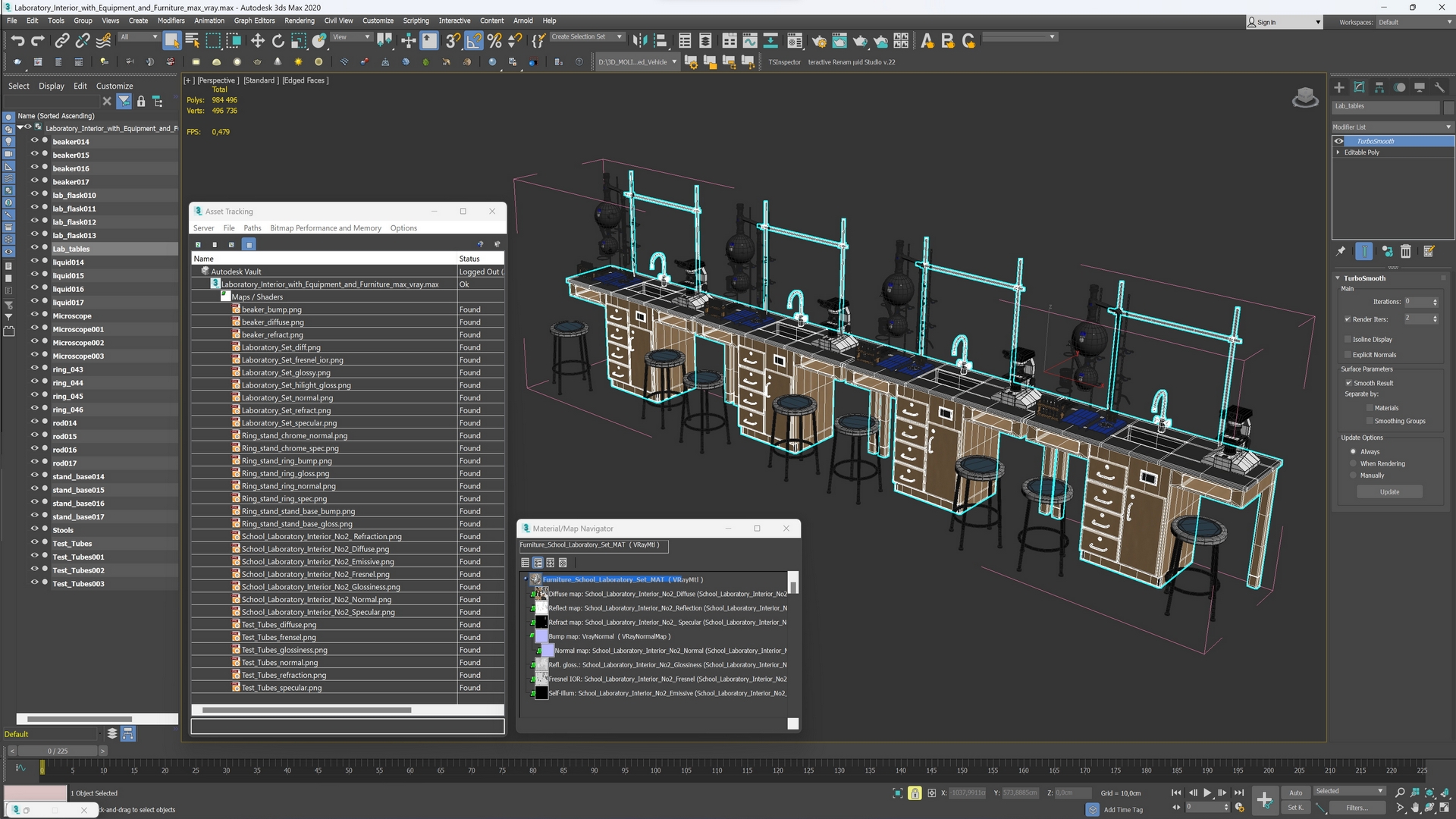
Task: Click the Undo arrow icon
Action: pos(17,41)
